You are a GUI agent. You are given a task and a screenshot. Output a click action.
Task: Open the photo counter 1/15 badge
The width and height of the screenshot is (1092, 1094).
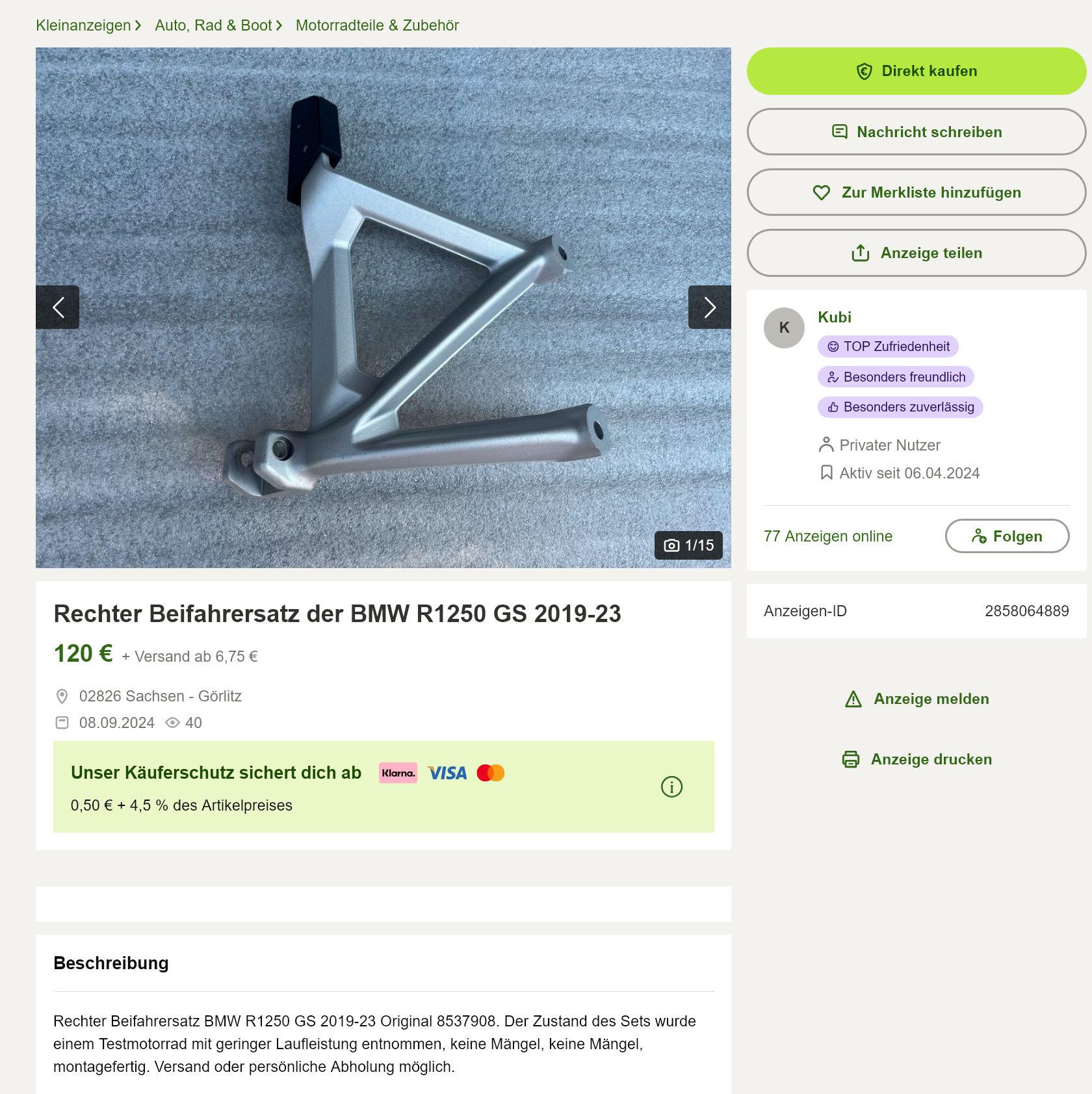click(688, 545)
